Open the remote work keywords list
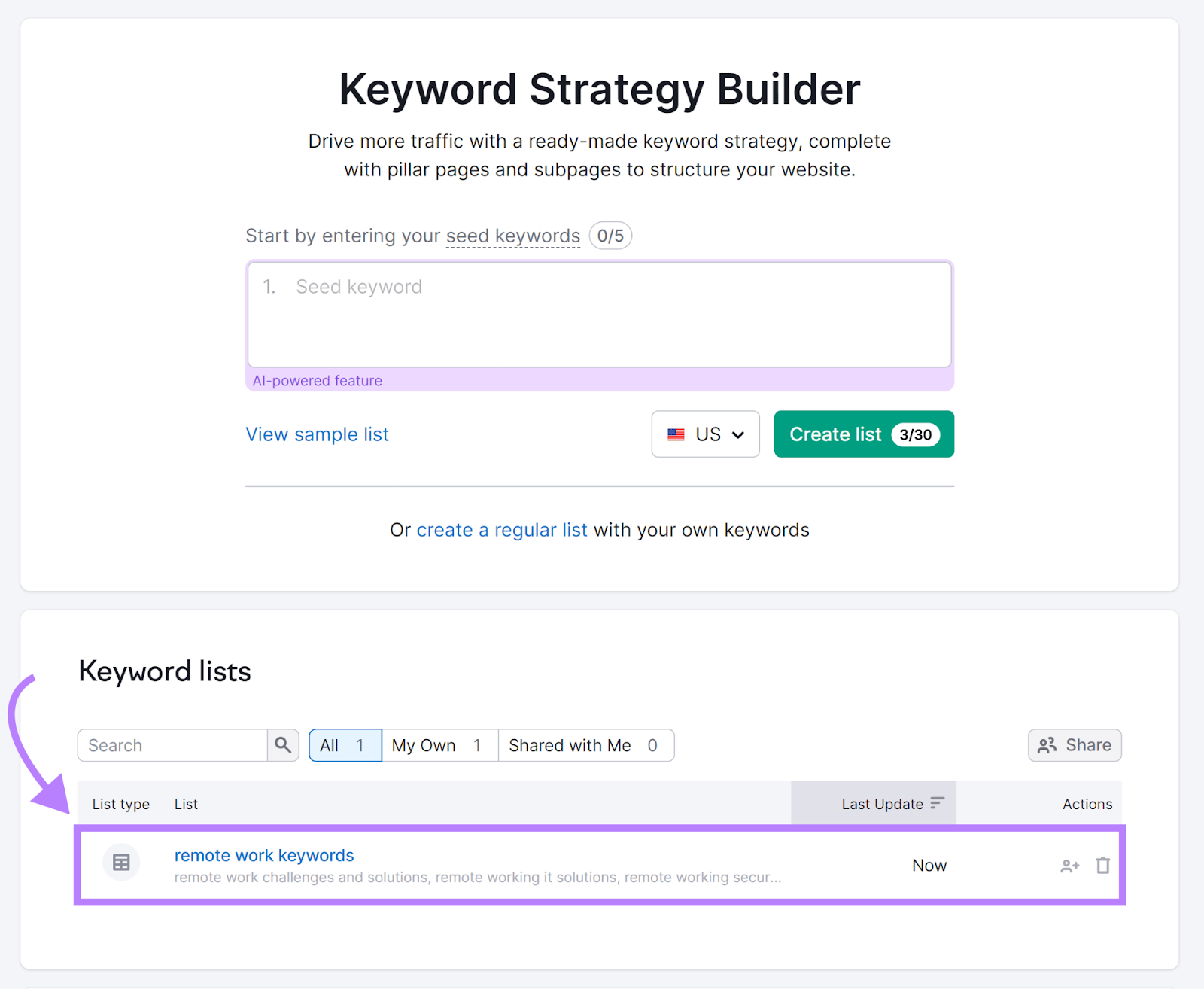The height and width of the screenshot is (989, 1204). click(x=264, y=855)
